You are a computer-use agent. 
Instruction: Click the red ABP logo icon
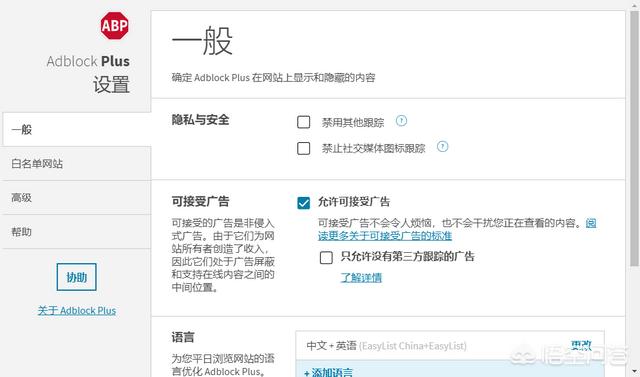coord(114,26)
